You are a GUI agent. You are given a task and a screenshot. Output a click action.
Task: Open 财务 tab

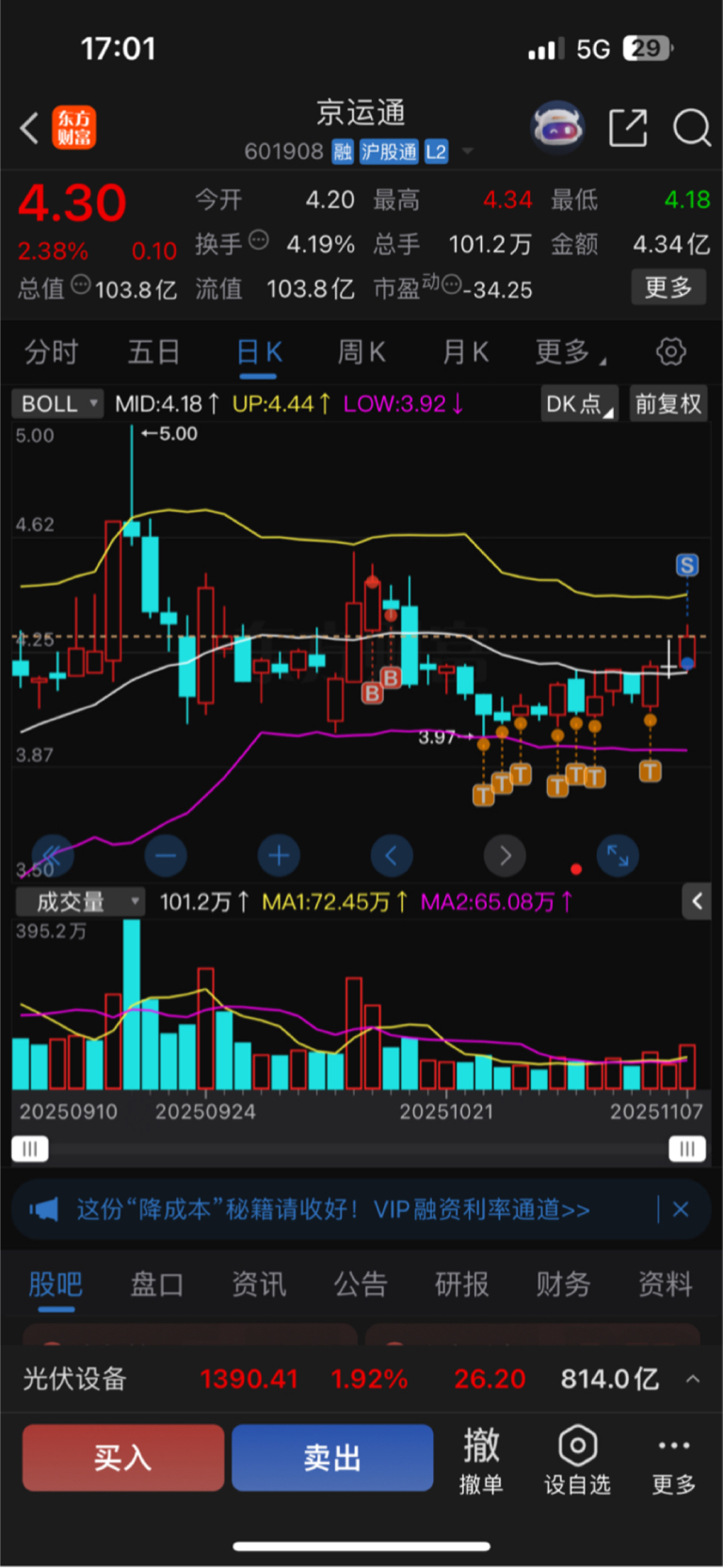563,1285
